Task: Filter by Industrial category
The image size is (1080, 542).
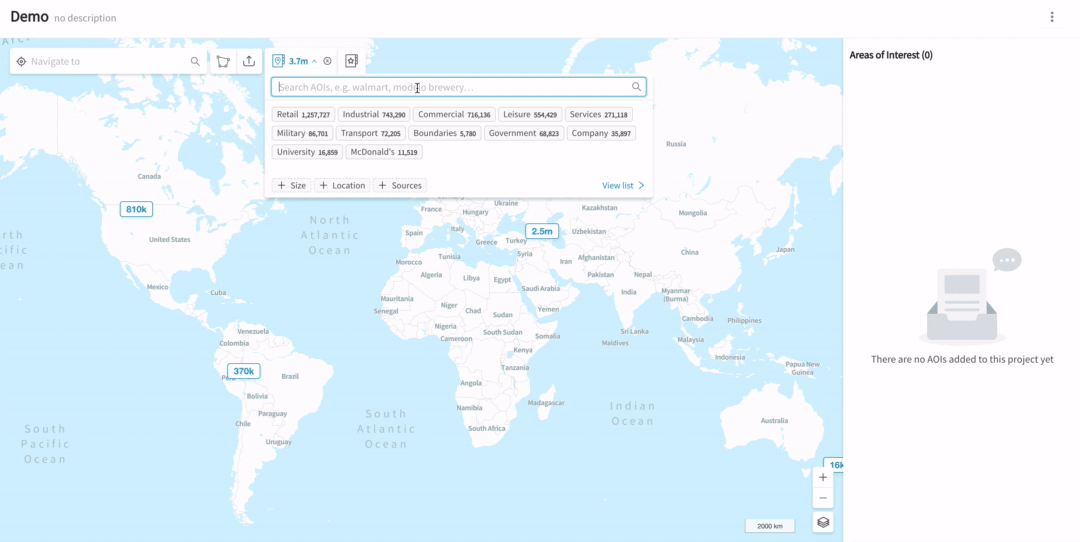Action: click(374, 114)
